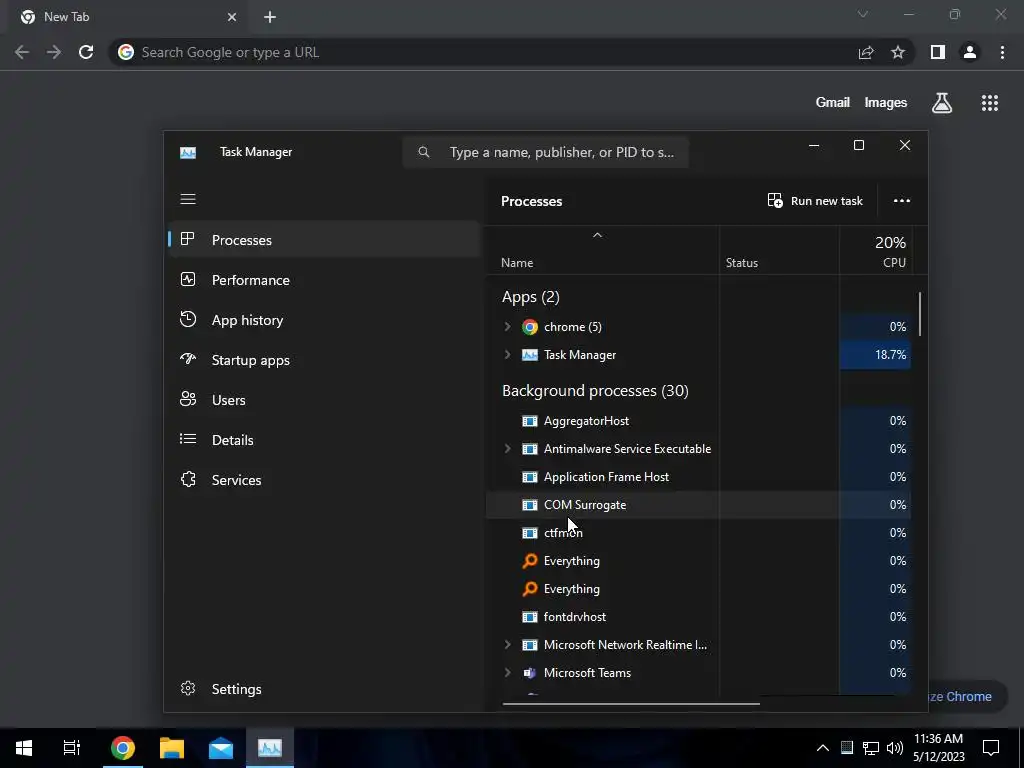Open Mail app from the taskbar
Image resolution: width=1024 pixels, height=768 pixels.
[221, 748]
